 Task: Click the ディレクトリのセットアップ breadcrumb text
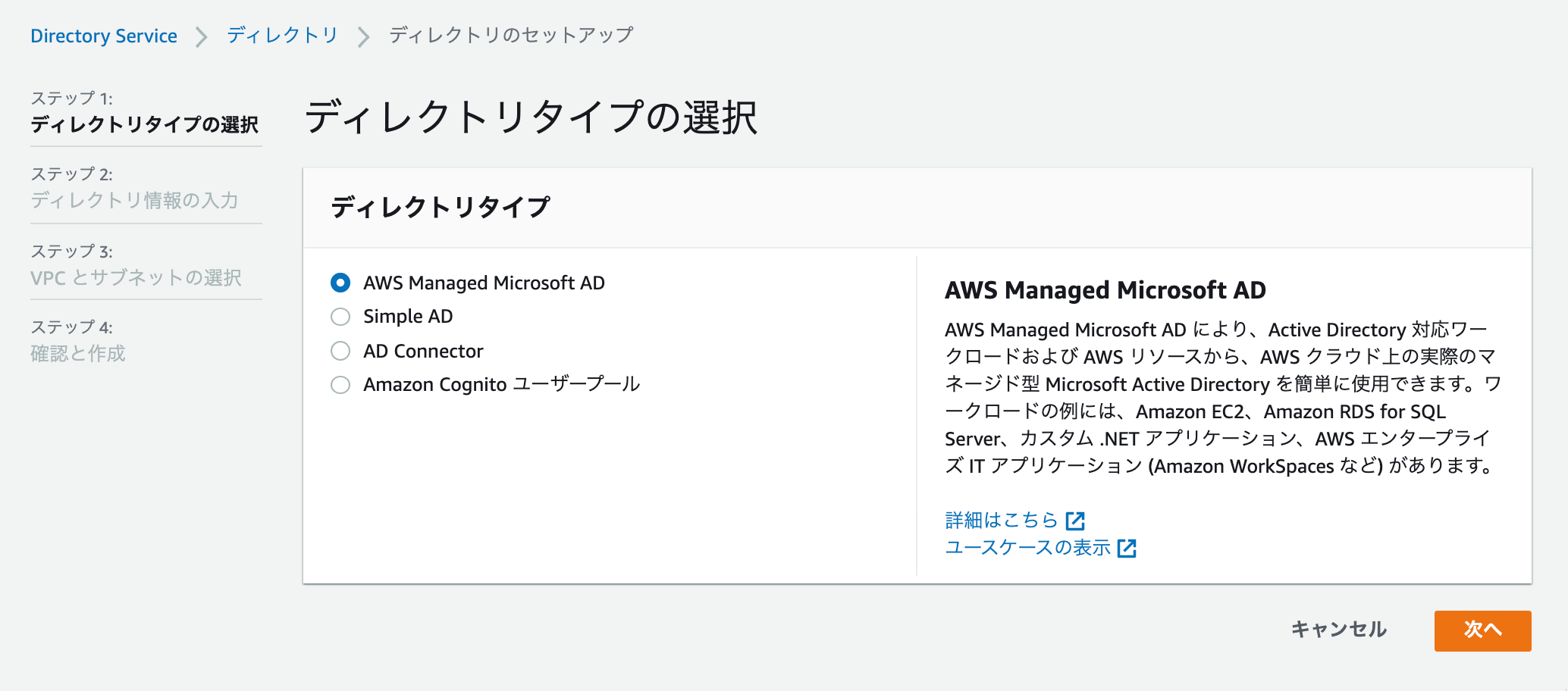[511, 36]
